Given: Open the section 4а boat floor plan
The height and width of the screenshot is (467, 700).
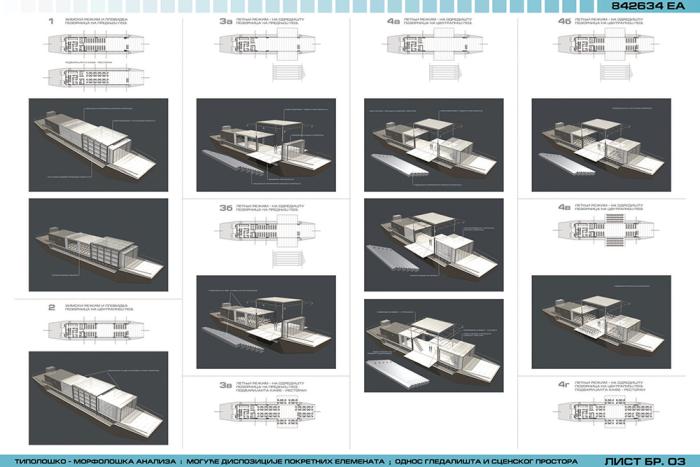Looking at the screenshot, I should click(436, 44).
